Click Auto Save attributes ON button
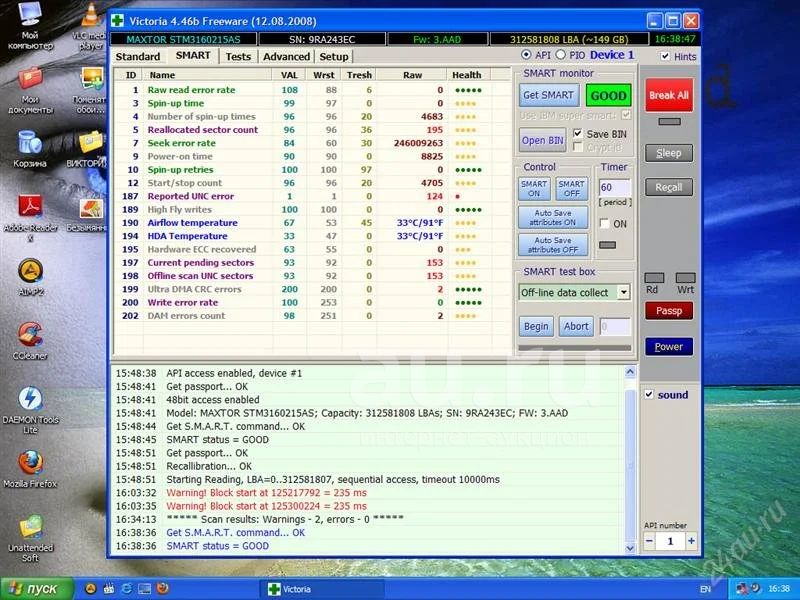This screenshot has width=800, height=600. pos(553,217)
